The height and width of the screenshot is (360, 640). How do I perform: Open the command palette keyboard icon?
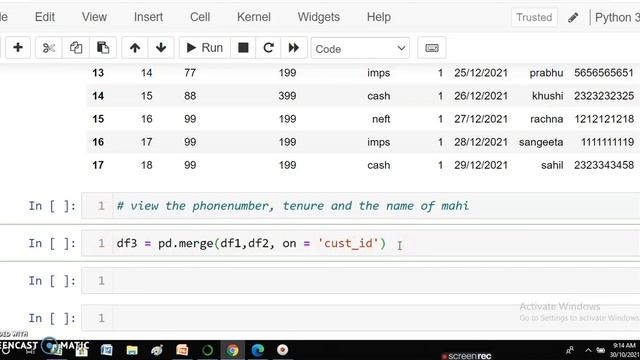click(431, 48)
